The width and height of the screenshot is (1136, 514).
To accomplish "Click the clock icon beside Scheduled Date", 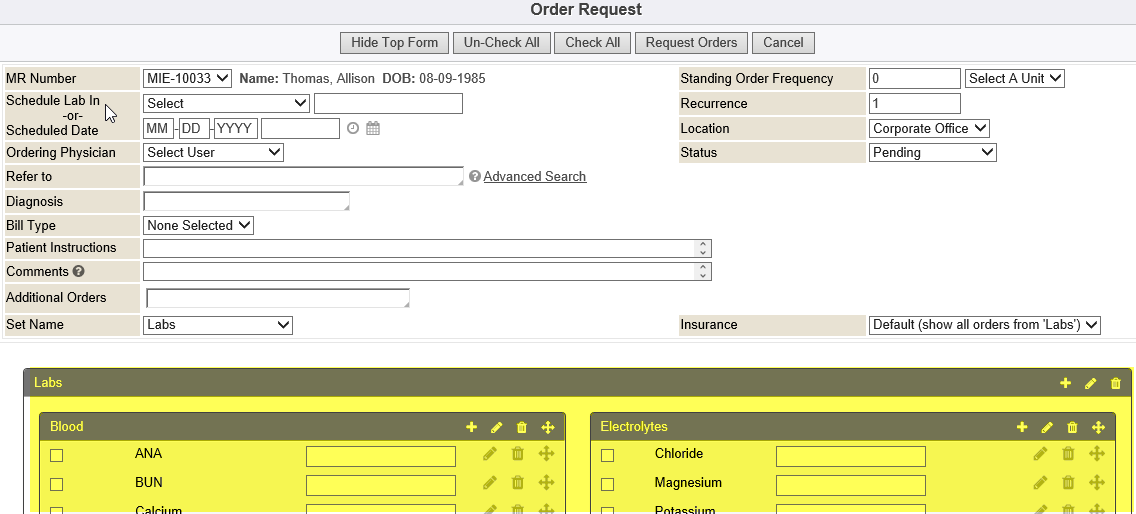I will point(353,128).
